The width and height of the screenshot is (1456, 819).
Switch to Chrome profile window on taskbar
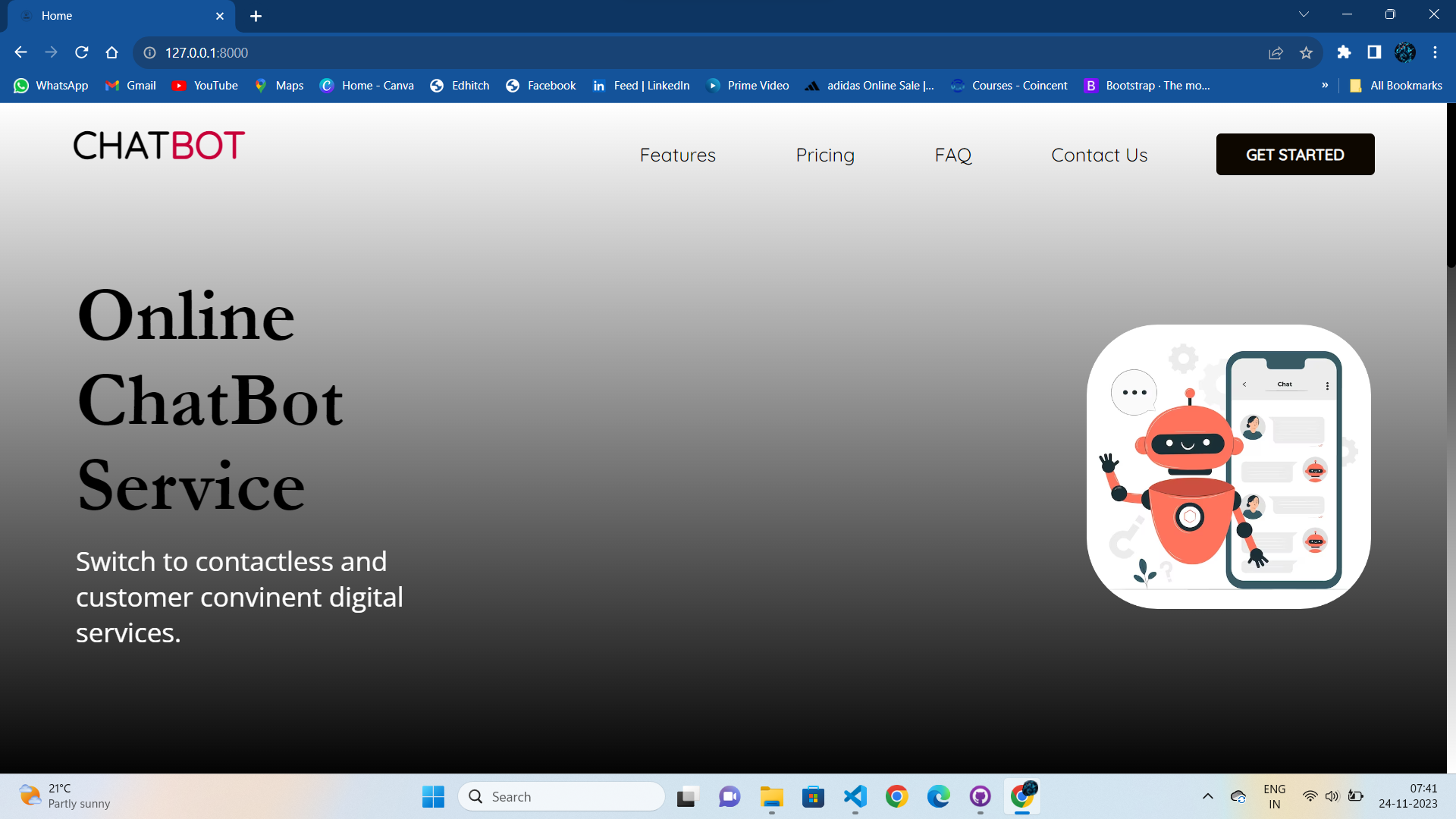click(1023, 797)
